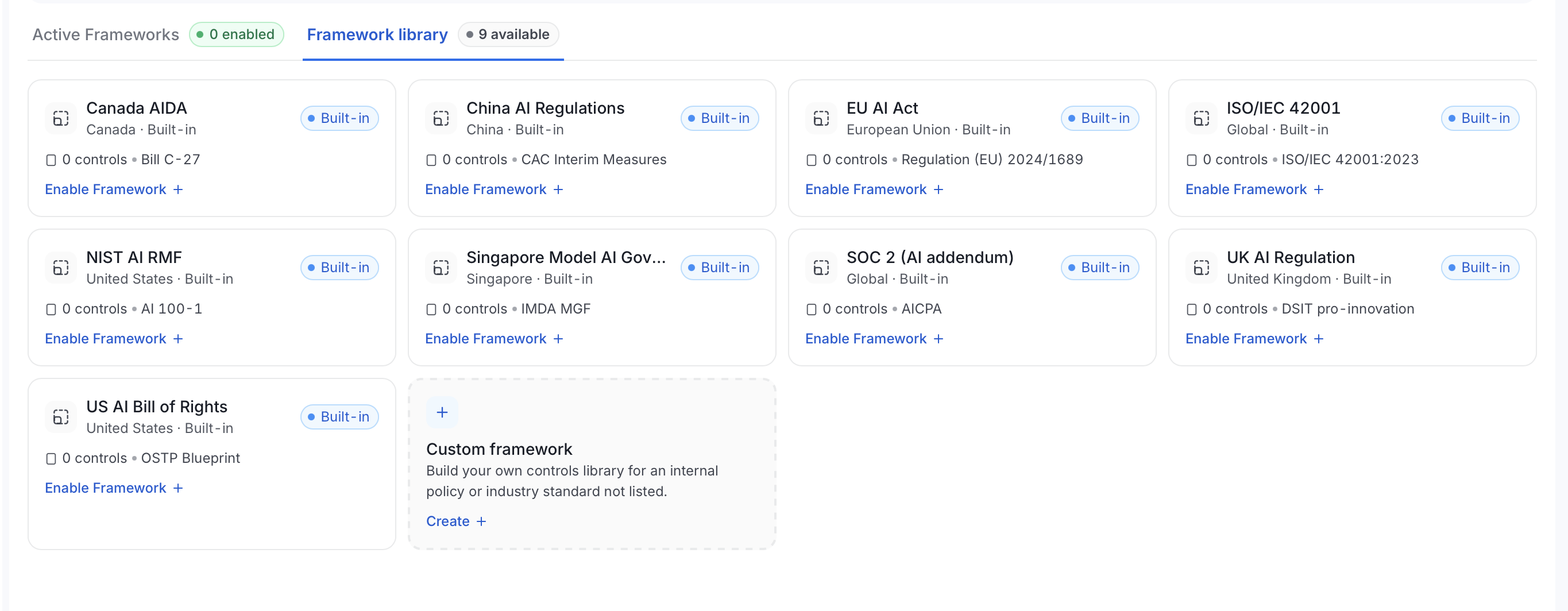Screen dimensions: 1568x611
Task: Click controls icon next to AI 100-1
Action: [x=51, y=309]
